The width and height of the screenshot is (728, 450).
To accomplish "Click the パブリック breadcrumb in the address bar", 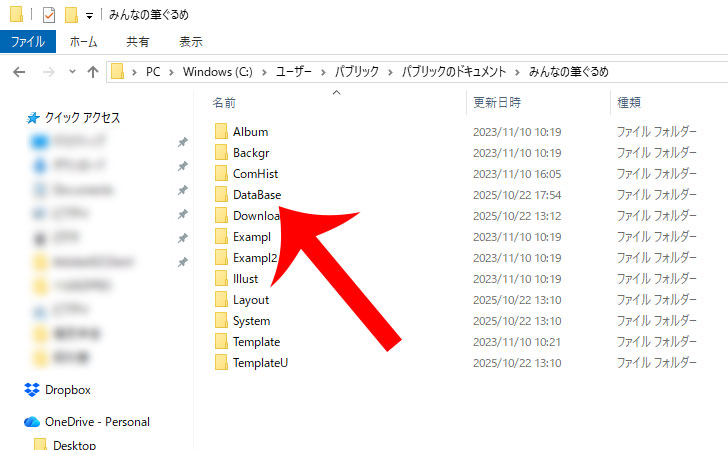I will [355, 72].
